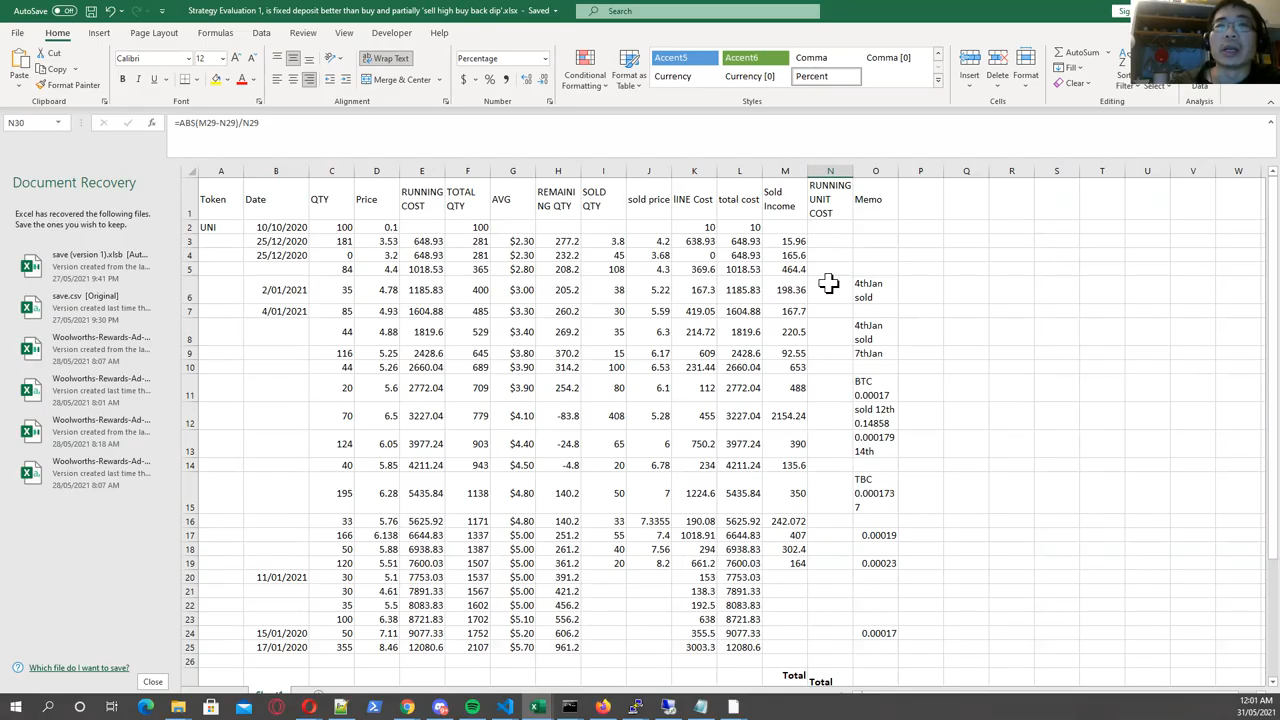Toggle the AutoSave switch
The image size is (1280, 720).
click(x=64, y=11)
